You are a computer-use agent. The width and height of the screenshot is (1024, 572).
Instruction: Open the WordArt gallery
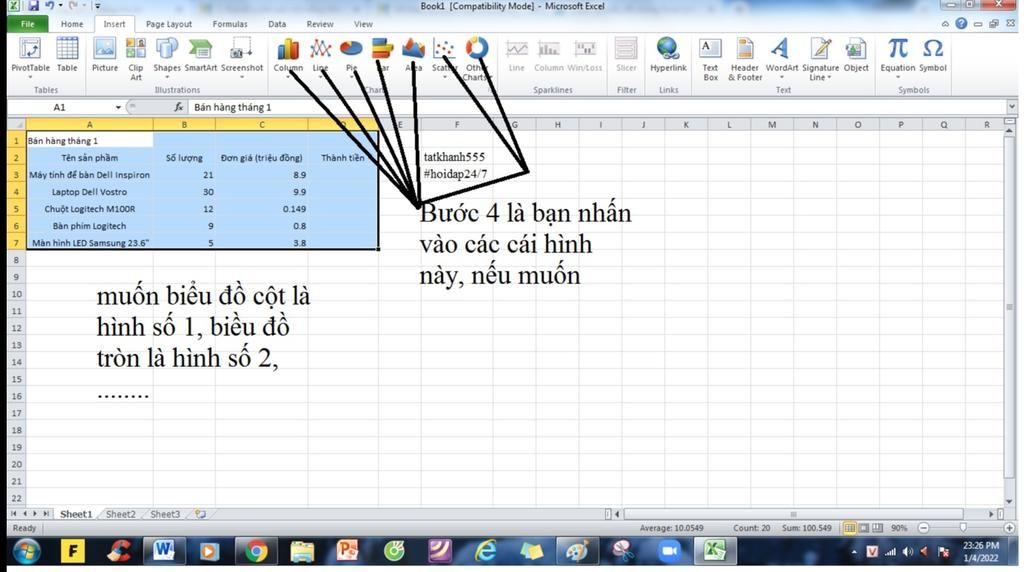[782, 57]
